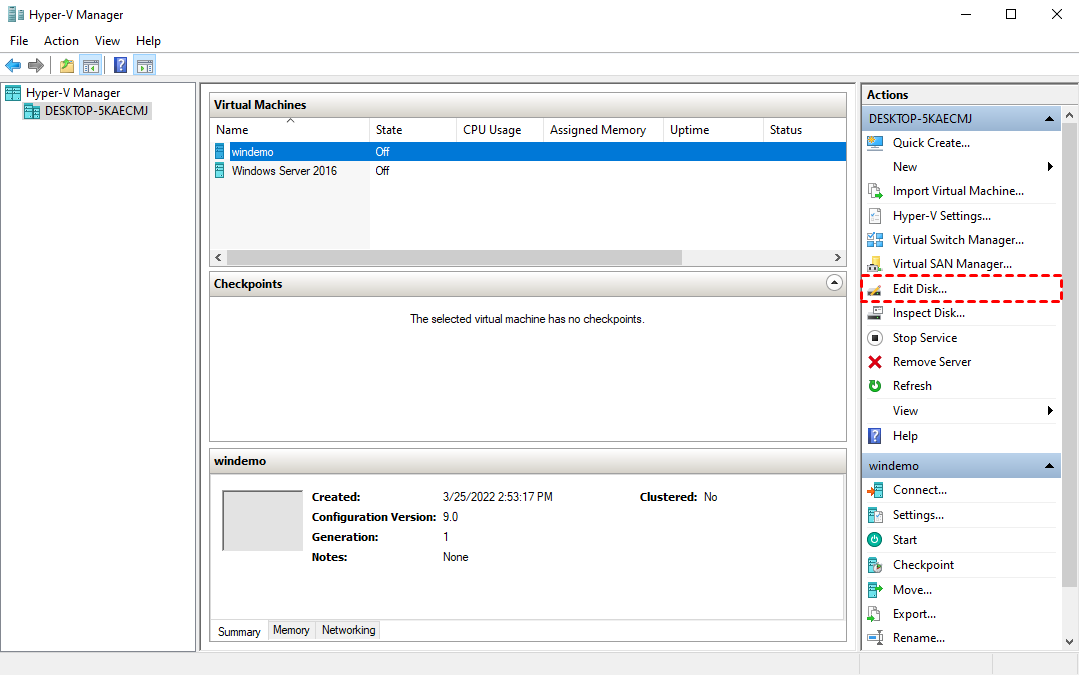This screenshot has width=1079, height=675.
Task: Click the windemo VM row icon
Action: pyautogui.click(x=220, y=151)
